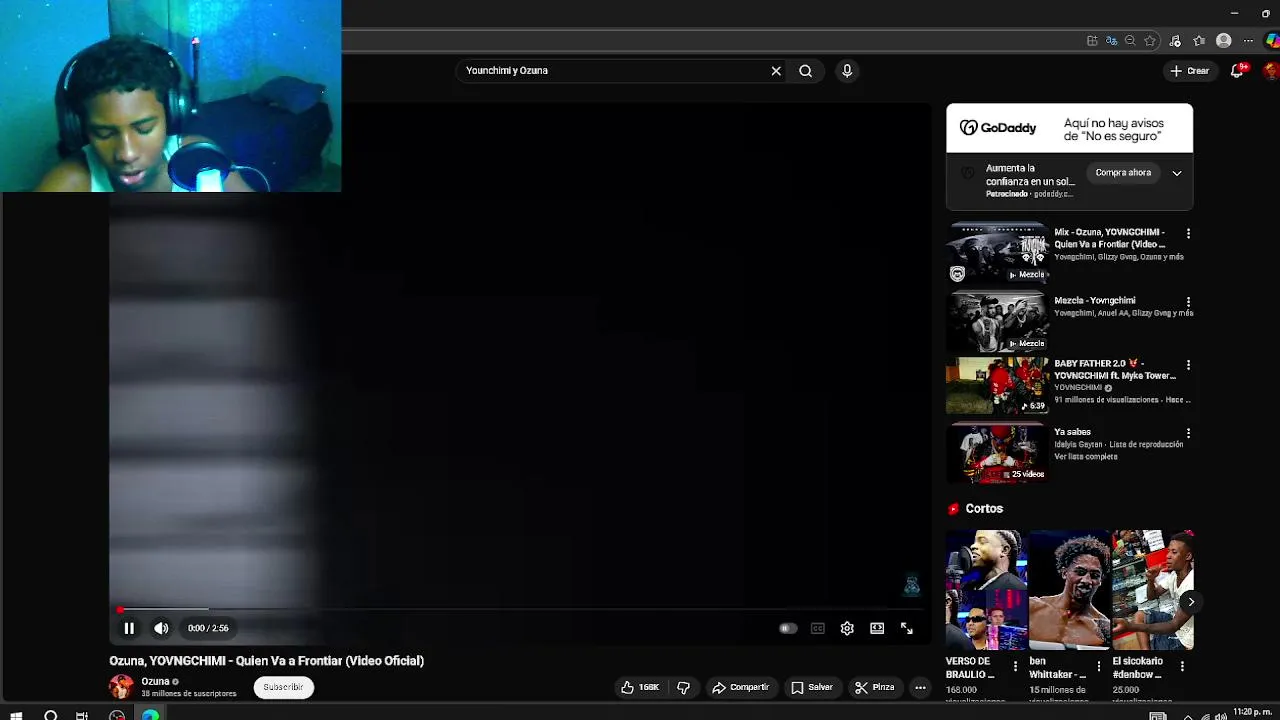Viewport: 1280px width, 720px height.
Task: Open Ozuna channel avatar
Action: [x=121, y=687]
